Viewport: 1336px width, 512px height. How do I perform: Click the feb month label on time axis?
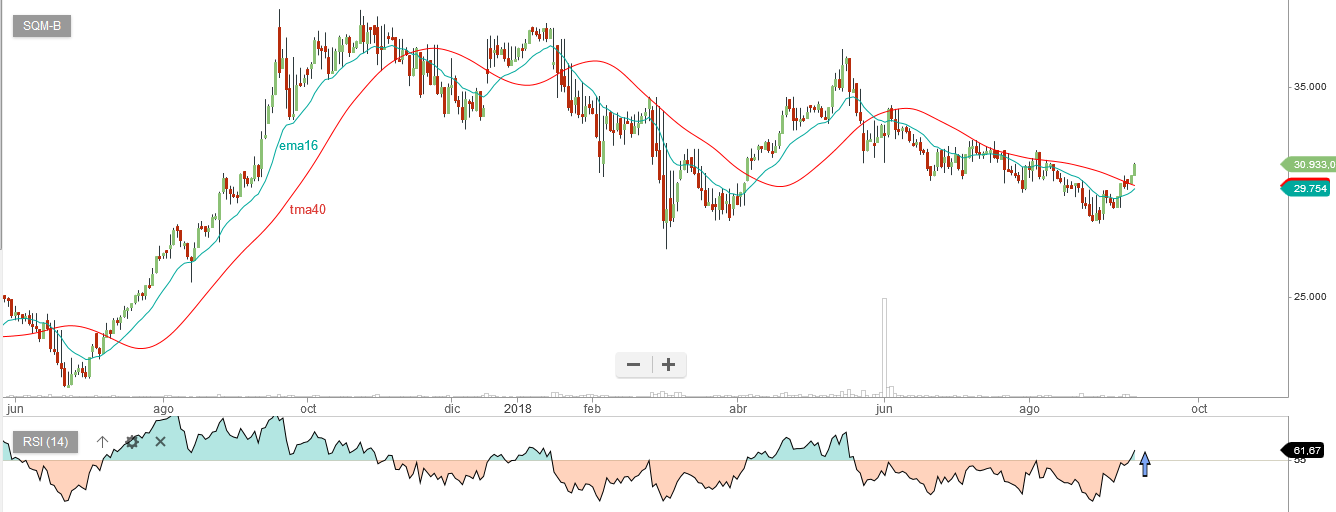click(x=591, y=408)
